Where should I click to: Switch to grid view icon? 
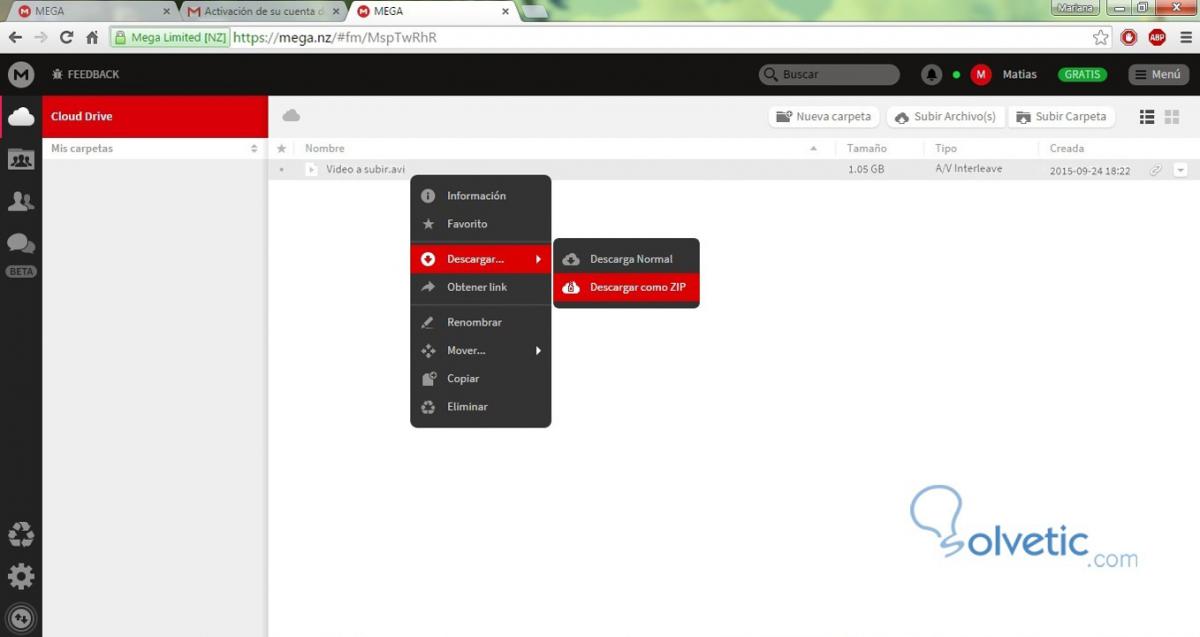[1172, 117]
